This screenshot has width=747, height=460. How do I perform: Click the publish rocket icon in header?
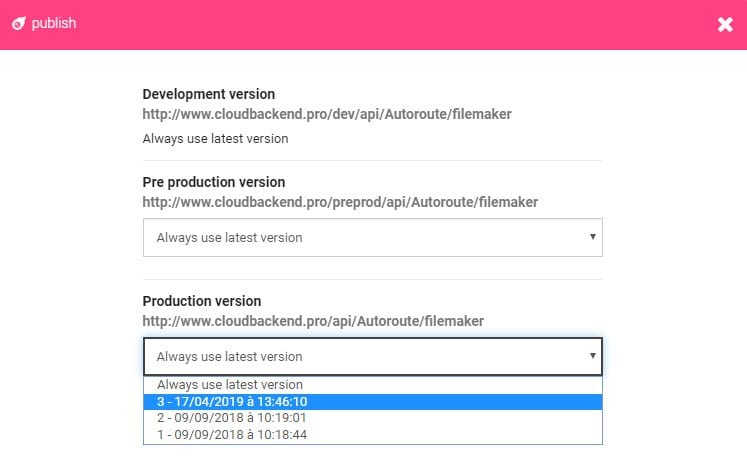click(18, 24)
